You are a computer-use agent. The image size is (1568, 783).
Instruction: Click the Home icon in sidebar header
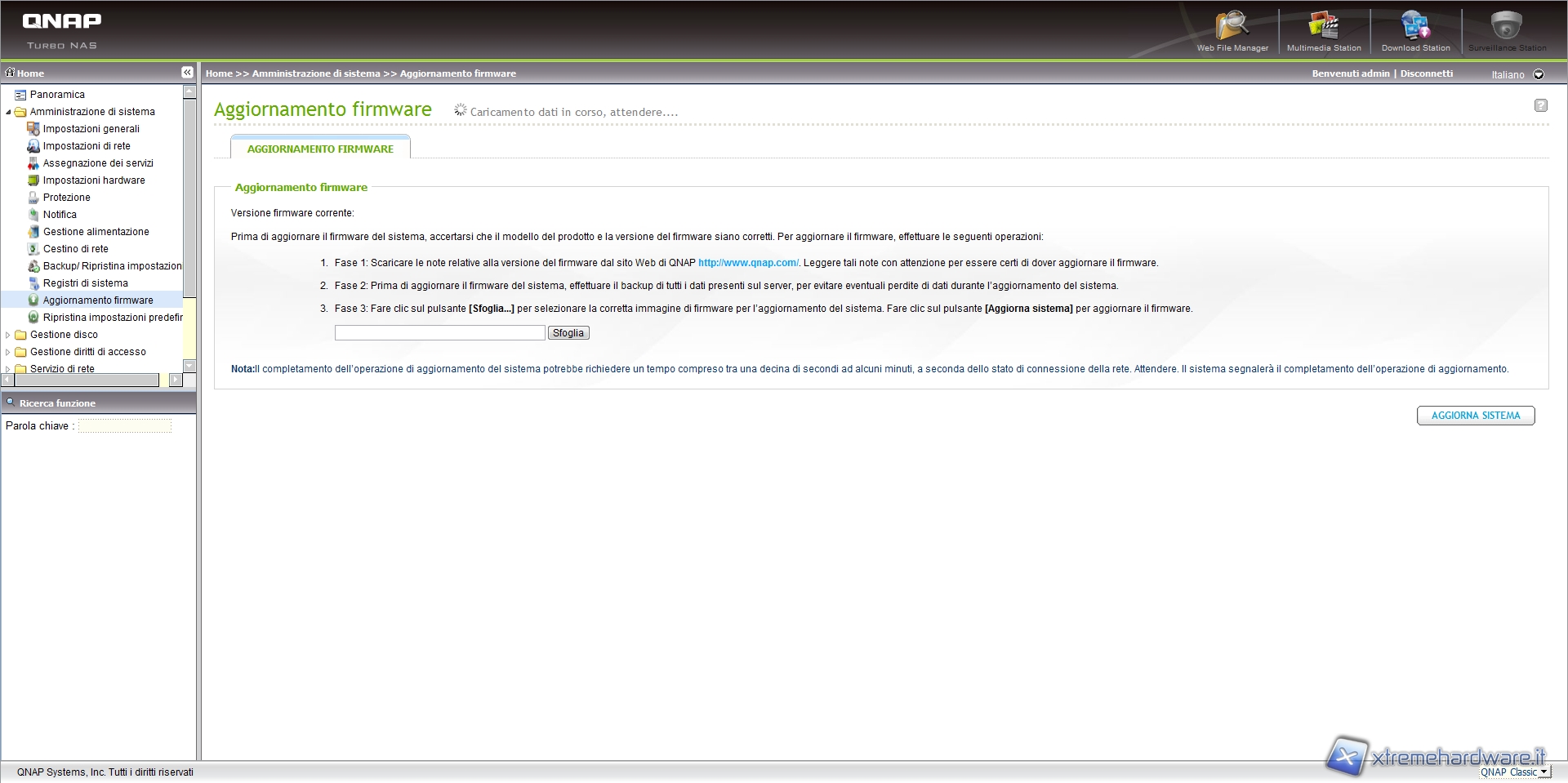point(11,73)
